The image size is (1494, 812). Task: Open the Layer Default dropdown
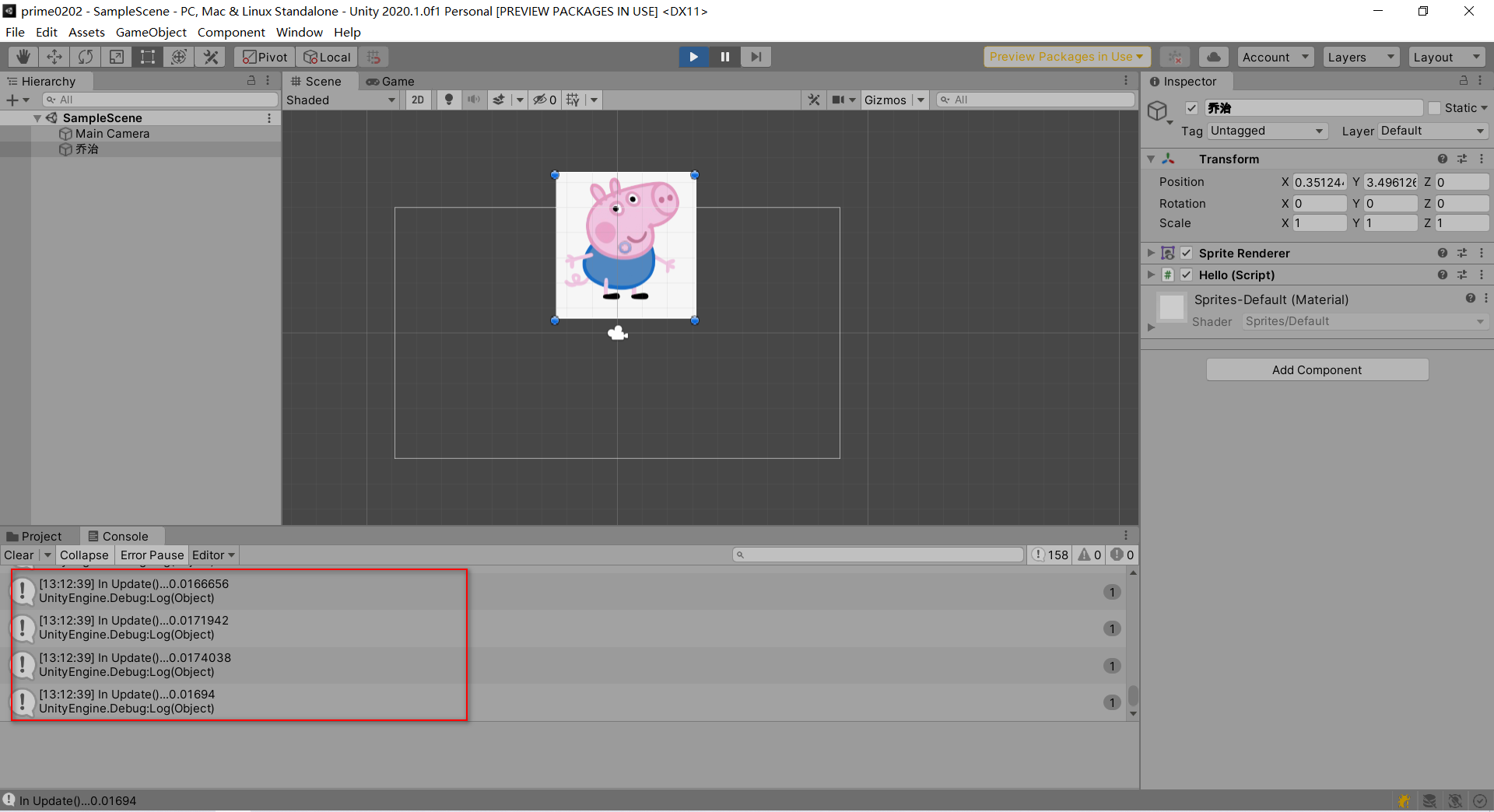click(x=1433, y=131)
